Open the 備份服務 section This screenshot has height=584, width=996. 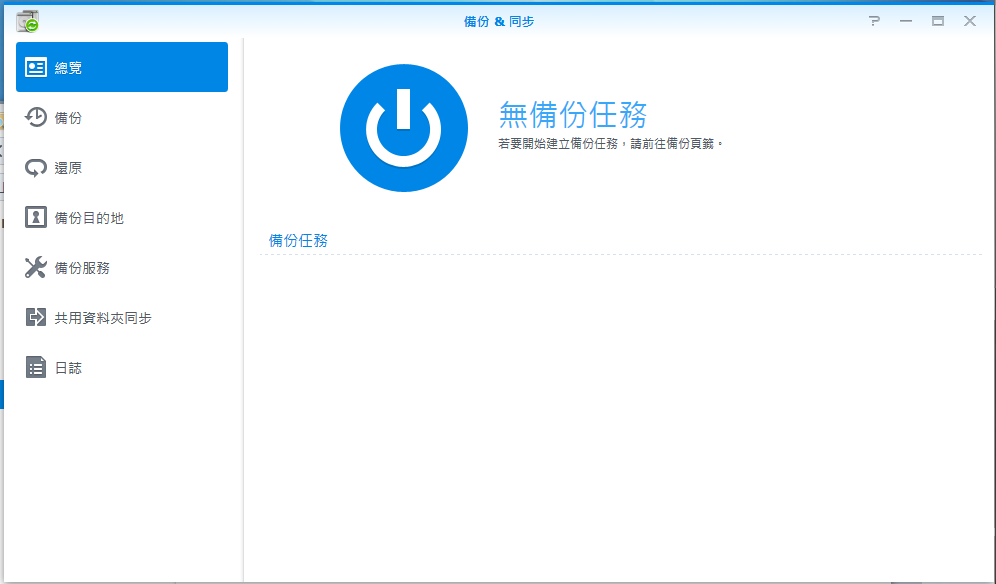tap(122, 268)
